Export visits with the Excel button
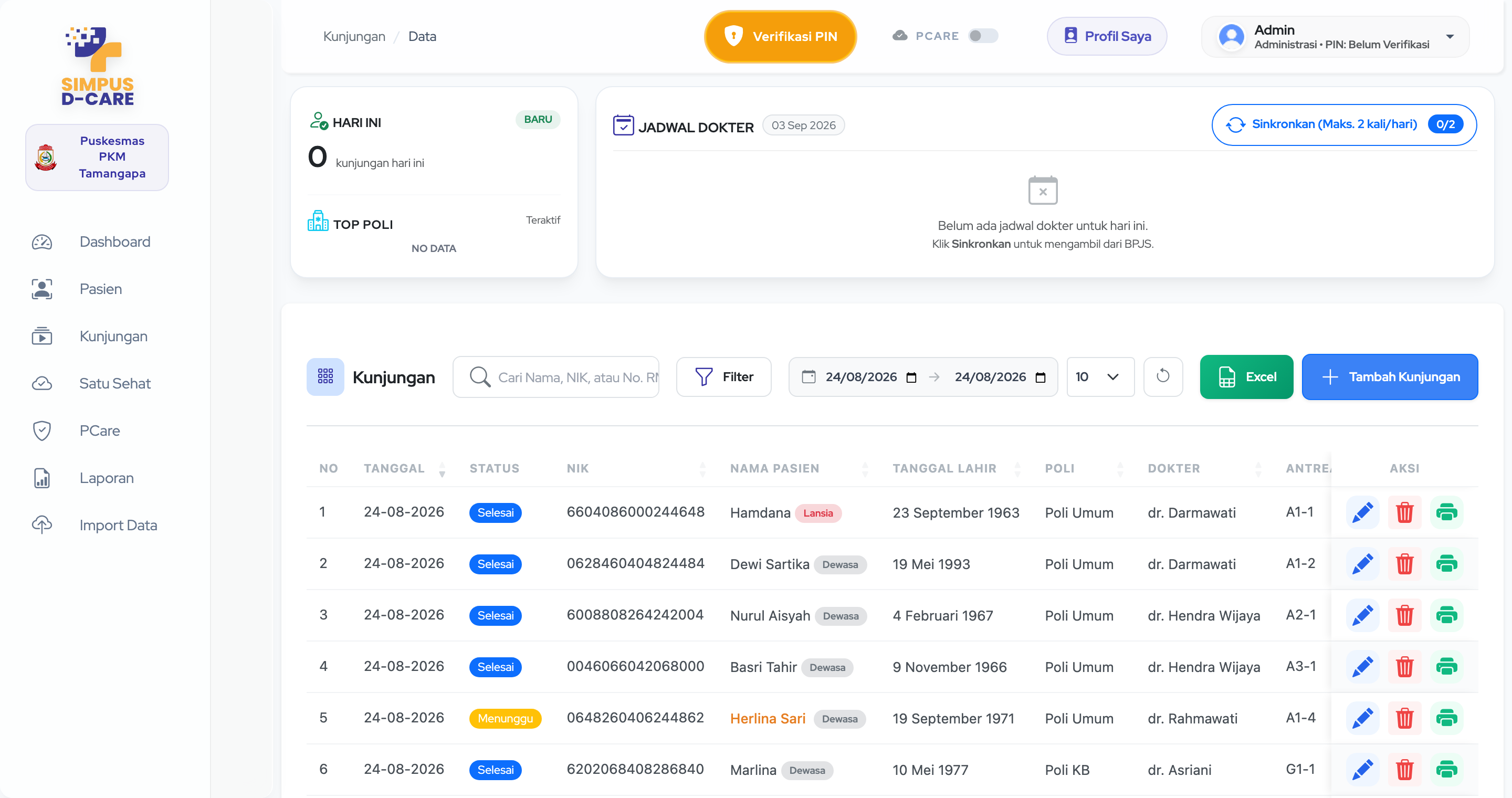Viewport: 1512px width, 798px height. point(1246,377)
